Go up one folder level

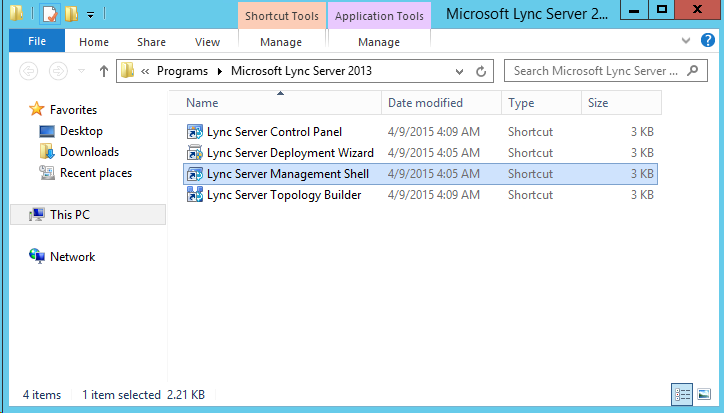coord(103,71)
